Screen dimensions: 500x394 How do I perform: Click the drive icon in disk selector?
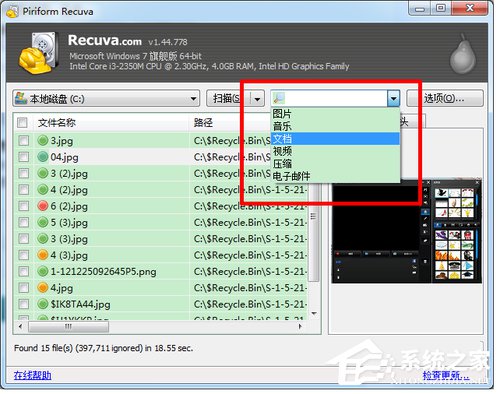click(x=21, y=98)
